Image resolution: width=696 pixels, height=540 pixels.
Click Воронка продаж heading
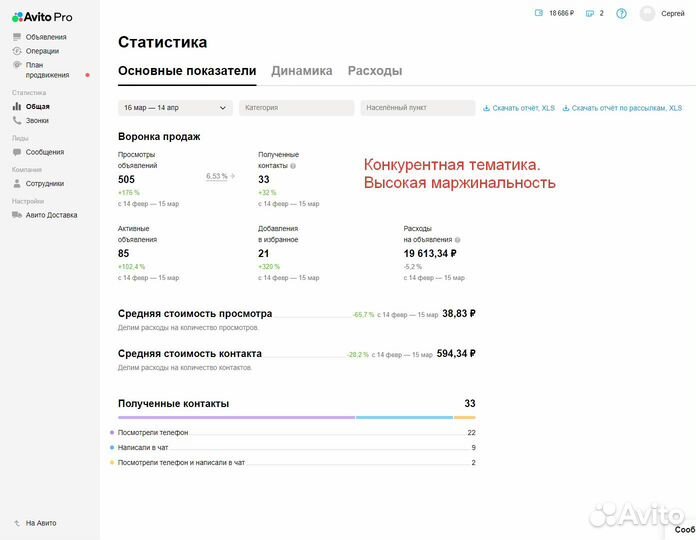coord(159,137)
